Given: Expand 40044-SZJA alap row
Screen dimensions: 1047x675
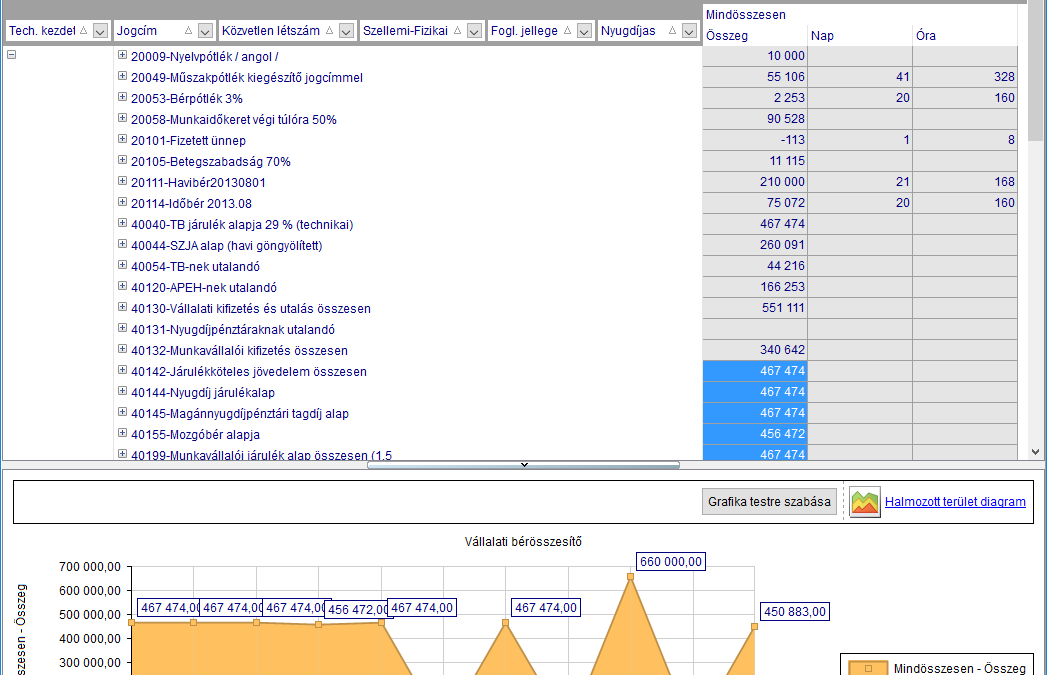Looking at the screenshot, I should pos(122,244).
